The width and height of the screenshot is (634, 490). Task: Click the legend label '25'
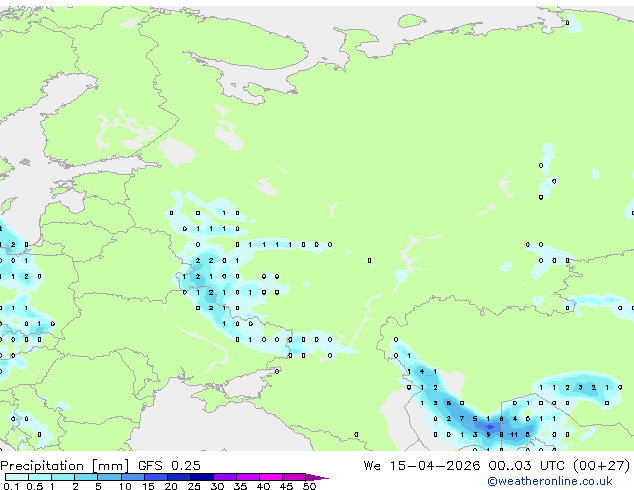tap(194, 486)
